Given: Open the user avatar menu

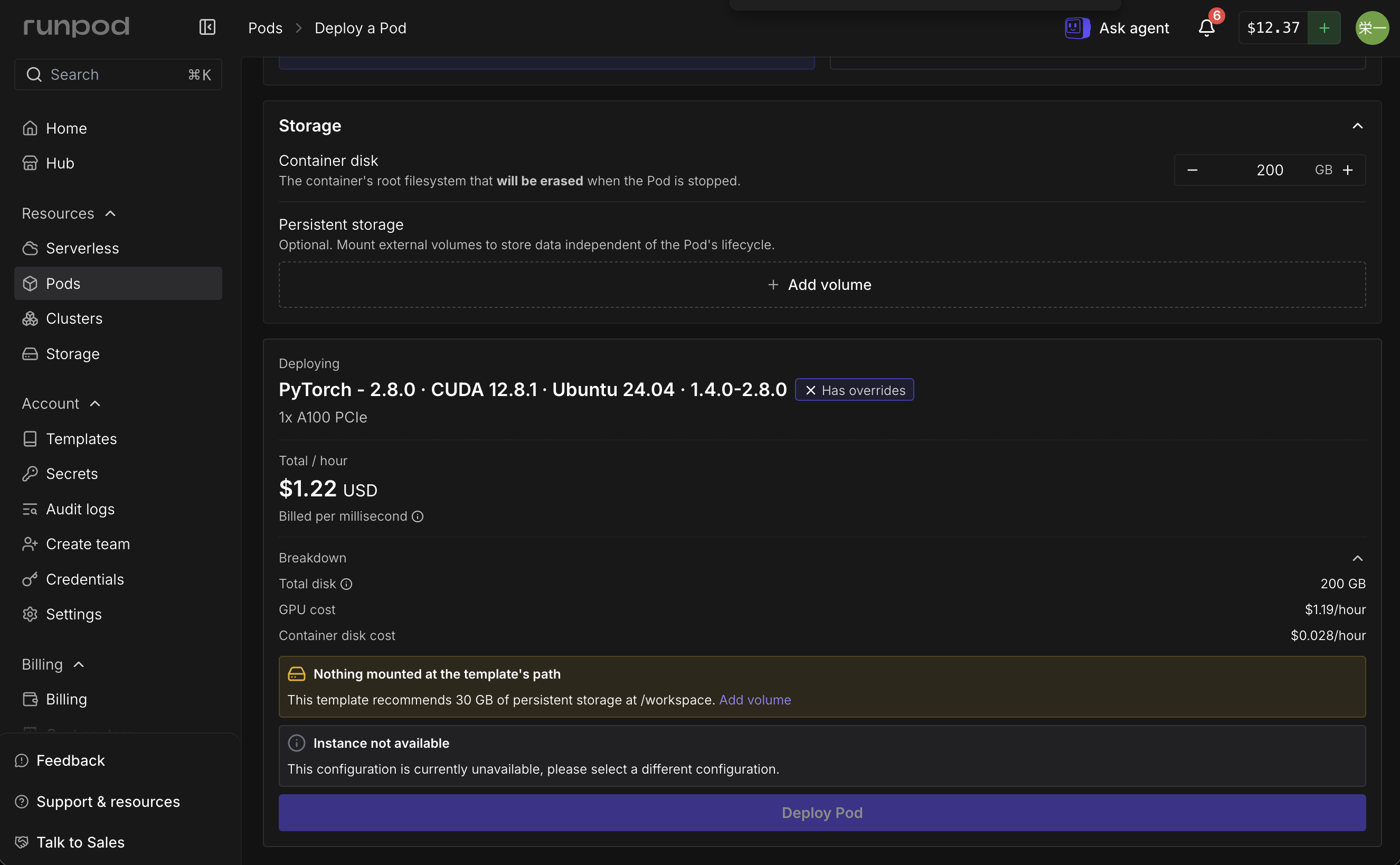Looking at the screenshot, I should pyautogui.click(x=1371, y=27).
